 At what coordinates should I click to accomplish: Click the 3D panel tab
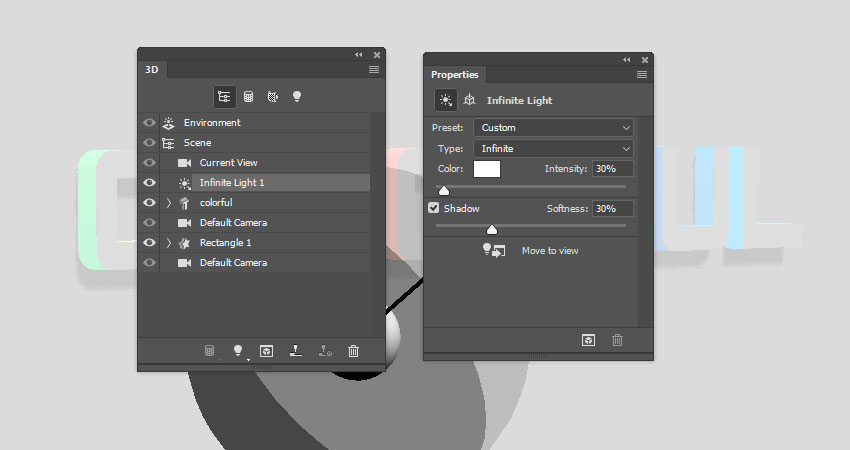[152, 69]
